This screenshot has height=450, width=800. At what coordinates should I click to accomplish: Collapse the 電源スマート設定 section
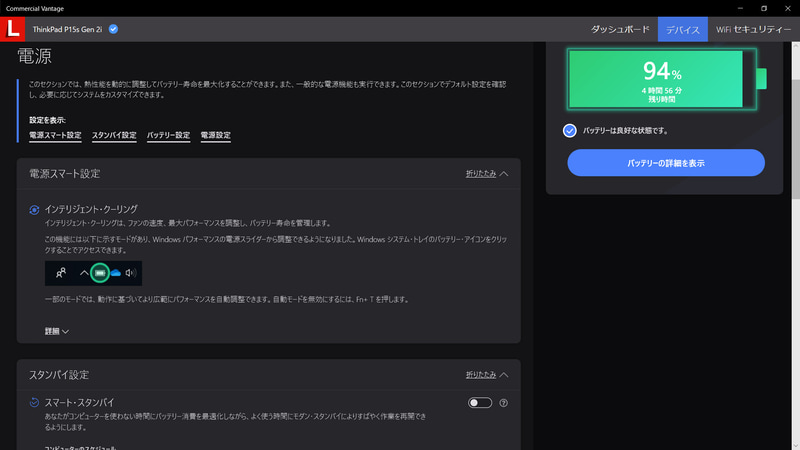click(x=487, y=174)
